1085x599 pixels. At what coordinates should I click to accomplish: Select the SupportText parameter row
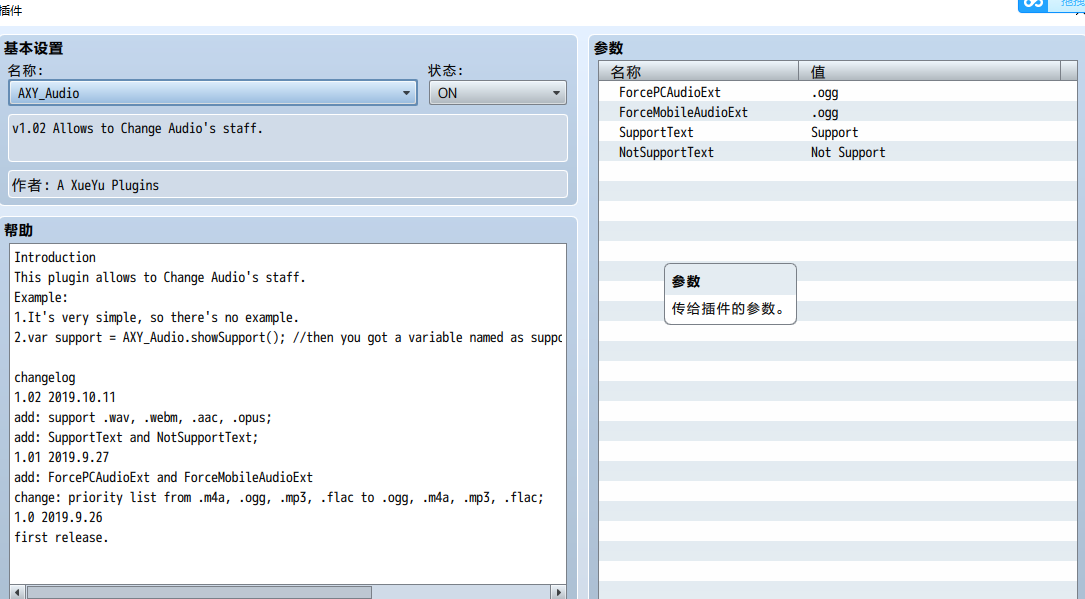pyautogui.click(x=837, y=132)
